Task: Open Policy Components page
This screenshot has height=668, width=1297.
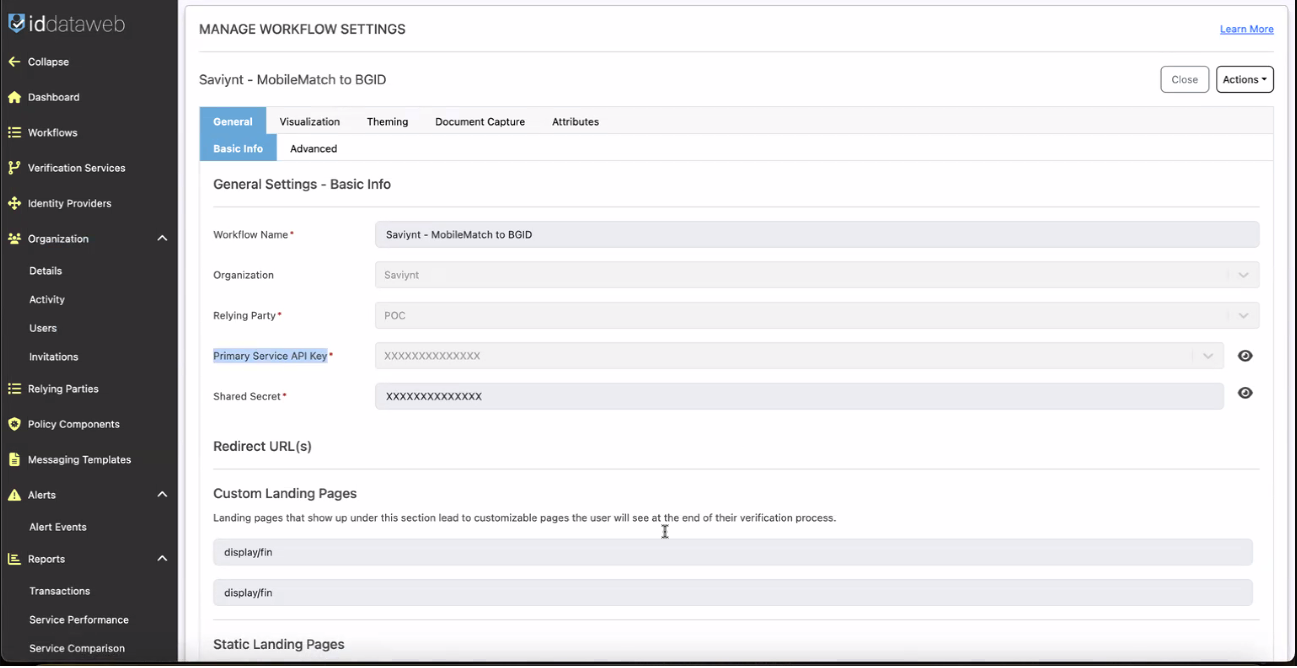Action: point(73,424)
